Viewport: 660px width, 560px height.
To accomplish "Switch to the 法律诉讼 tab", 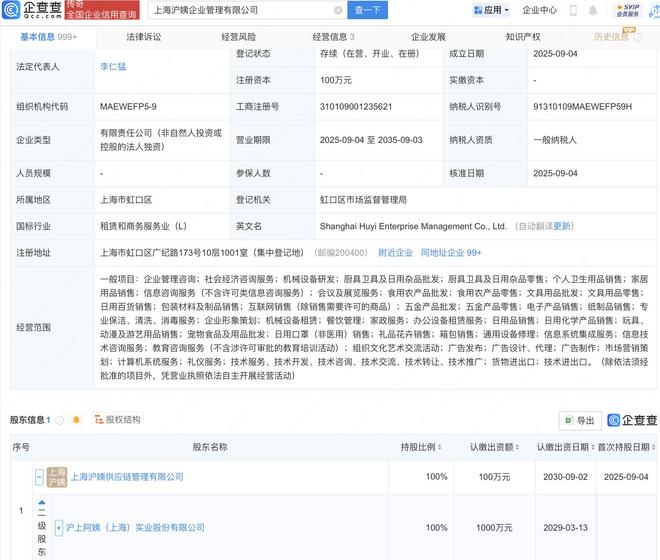I will [x=144, y=37].
